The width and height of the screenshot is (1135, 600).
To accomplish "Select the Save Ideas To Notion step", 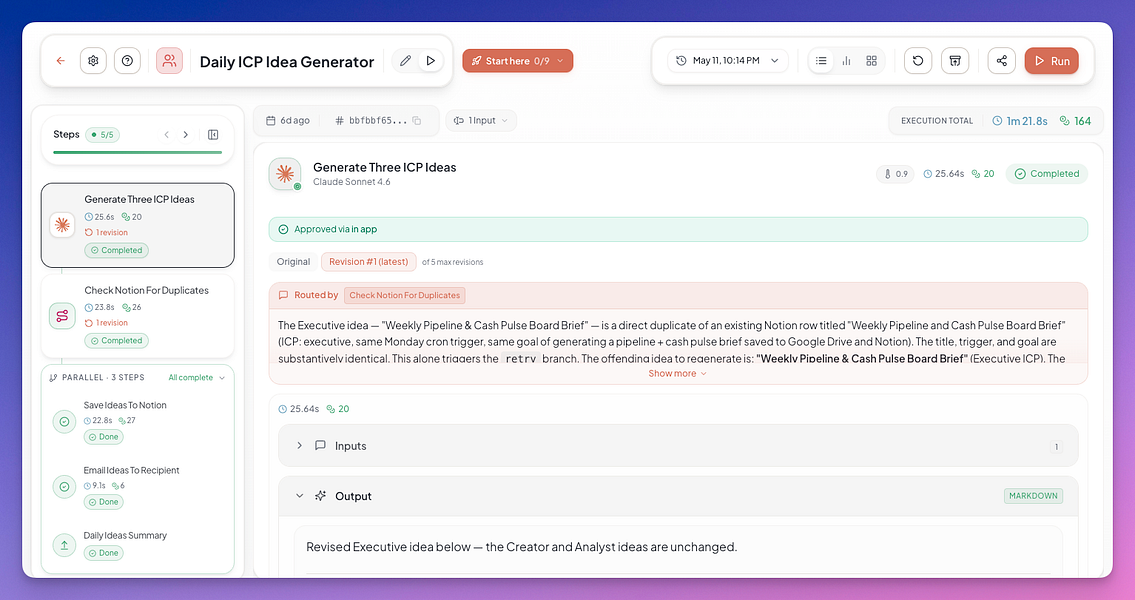I will (138, 421).
